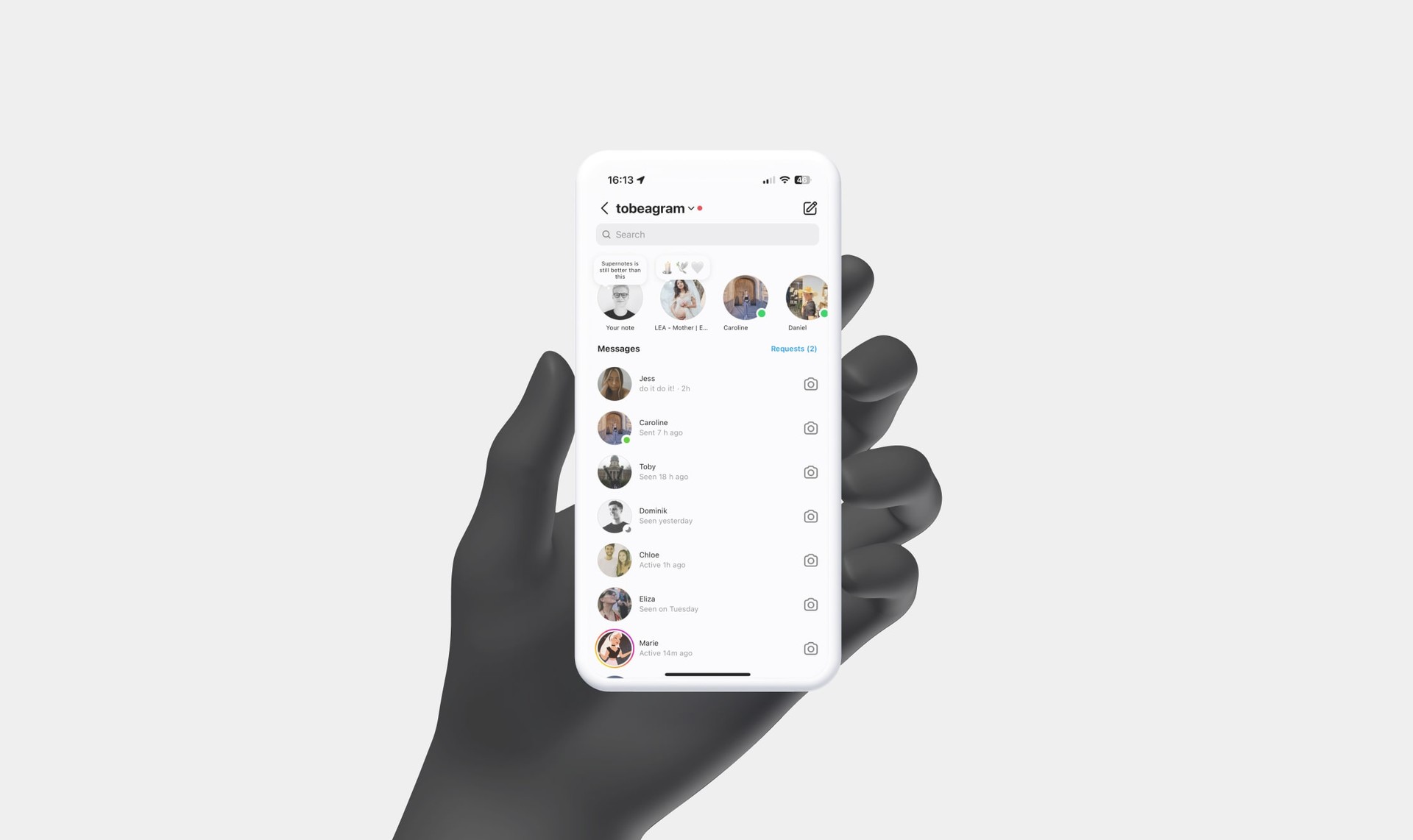This screenshot has height=840, width=1413.
Task: Tap camera icon next to Marie
Action: (x=810, y=648)
